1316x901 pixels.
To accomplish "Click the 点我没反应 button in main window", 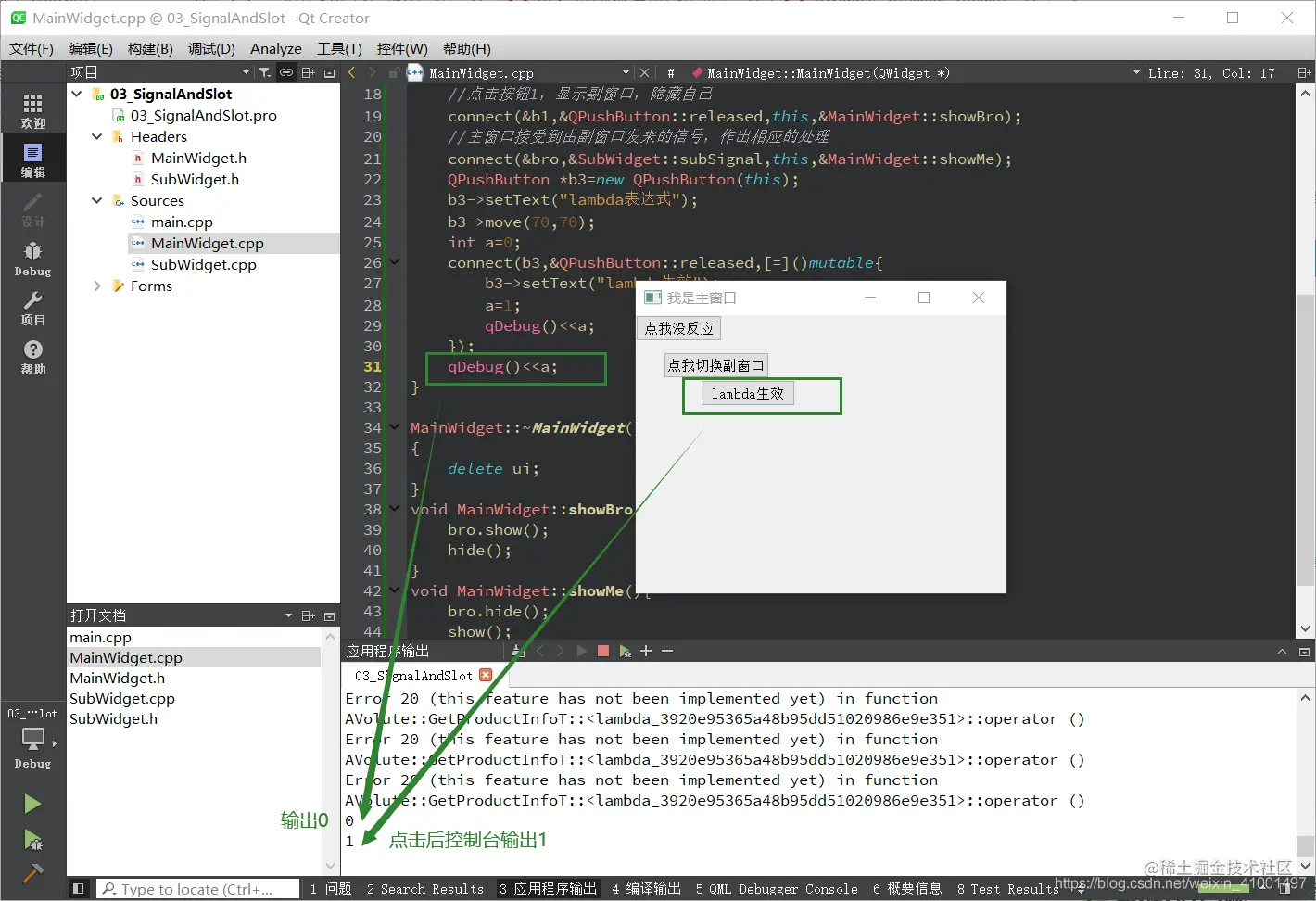I will 679,328.
